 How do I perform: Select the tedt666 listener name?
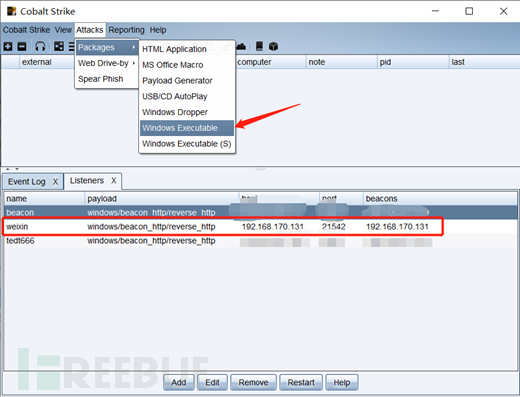click(x=20, y=241)
